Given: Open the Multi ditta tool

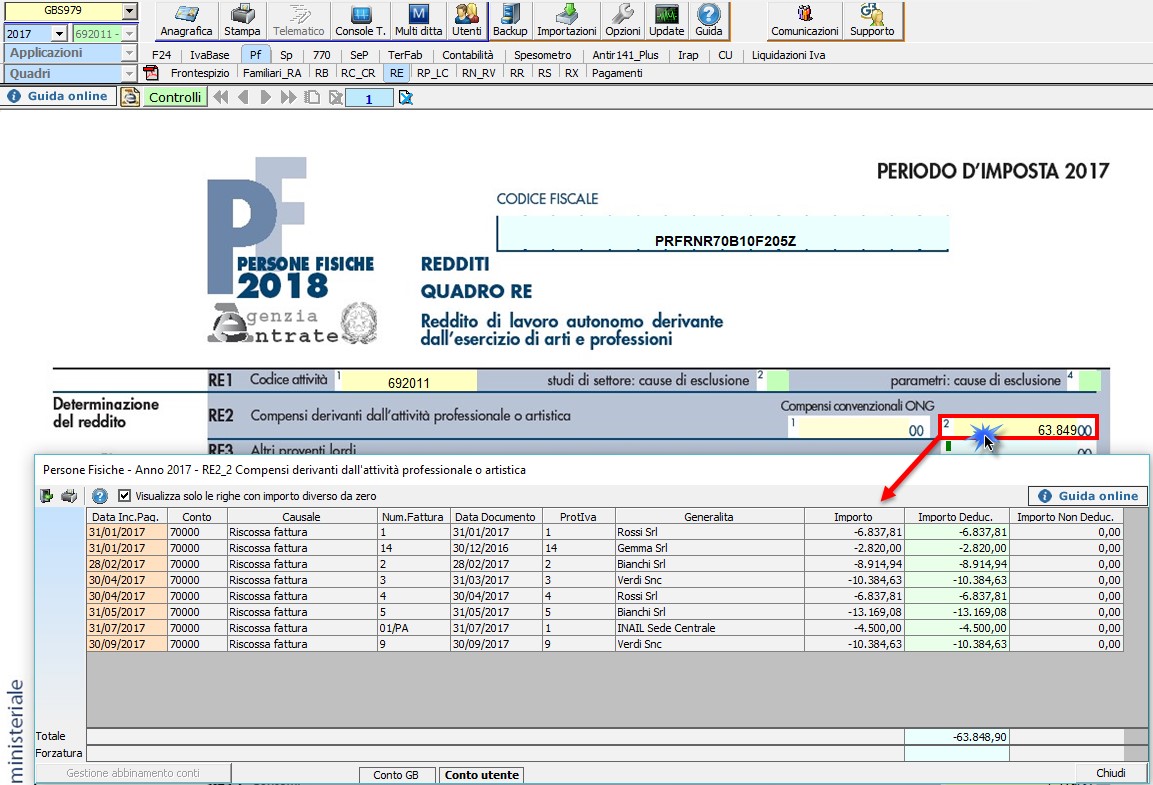Looking at the screenshot, I should pyautogui.click(x=418, y=21).
